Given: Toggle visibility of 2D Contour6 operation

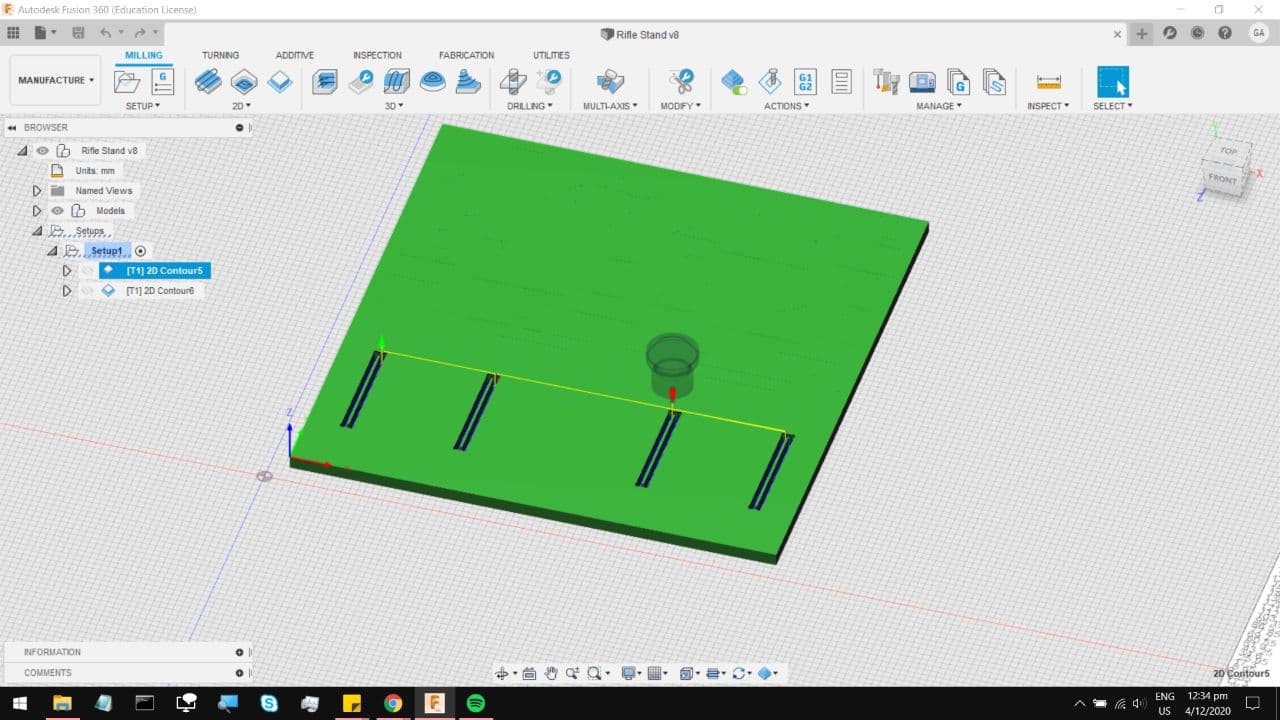Looking at the screenshot, I should pos(87,290).
